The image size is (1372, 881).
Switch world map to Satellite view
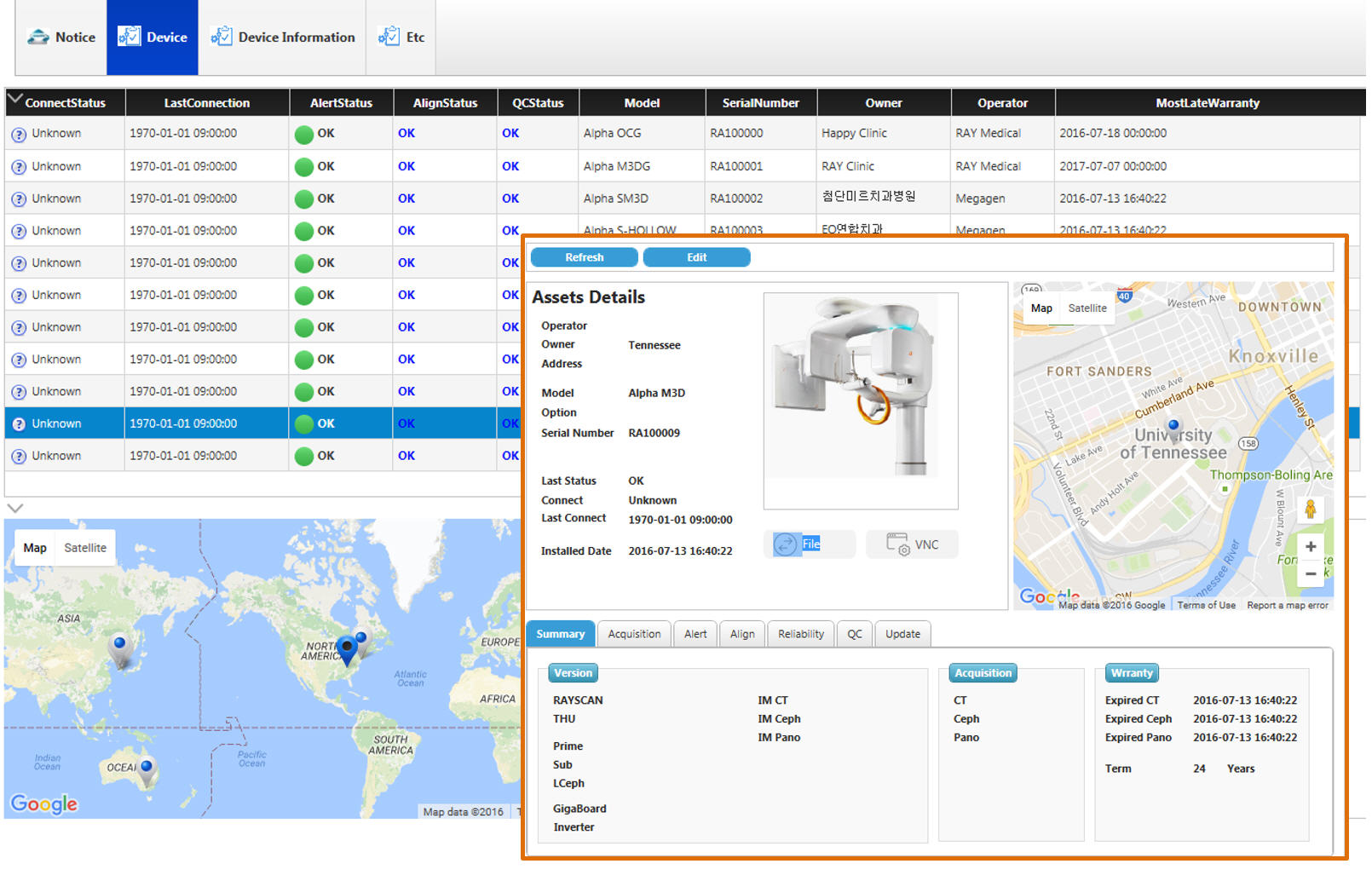click(85, 548)
